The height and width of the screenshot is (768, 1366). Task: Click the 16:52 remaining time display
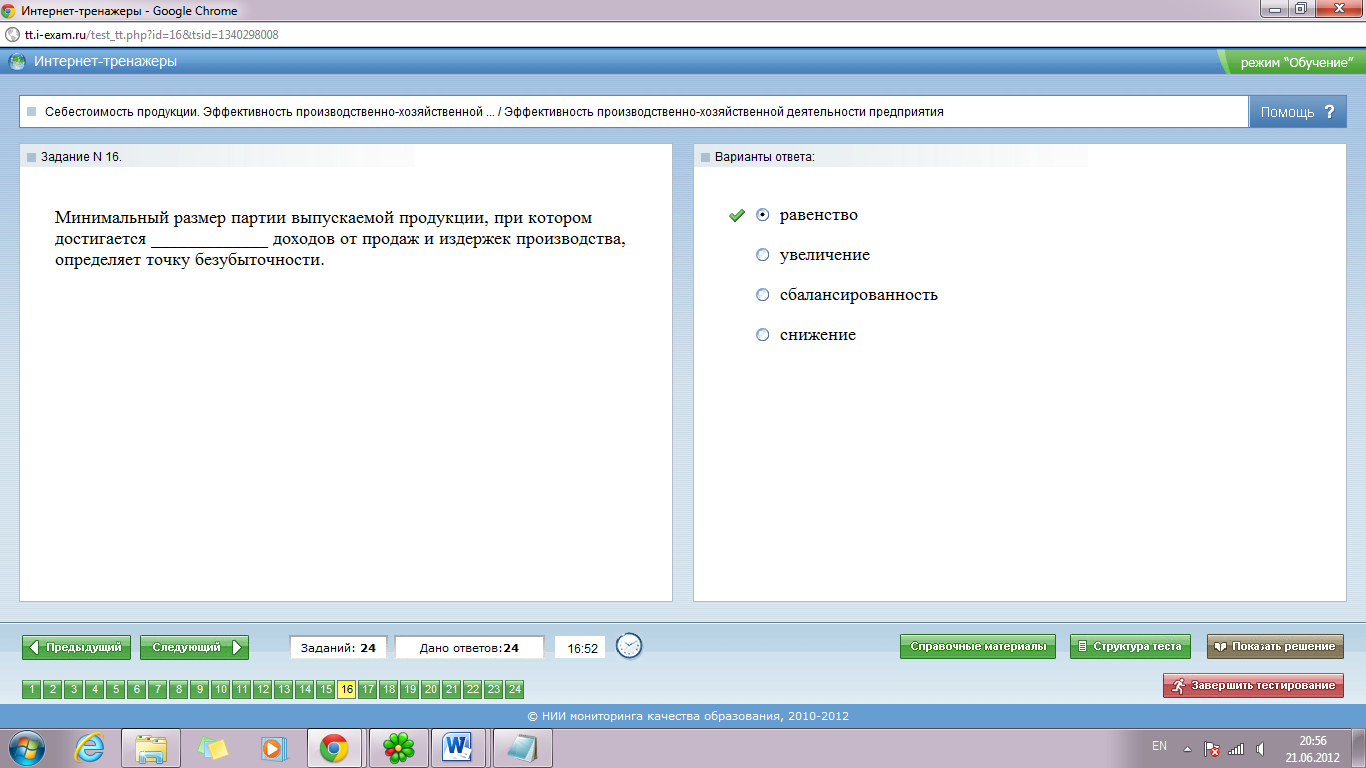pyautogui.click(x=582, y=648)
